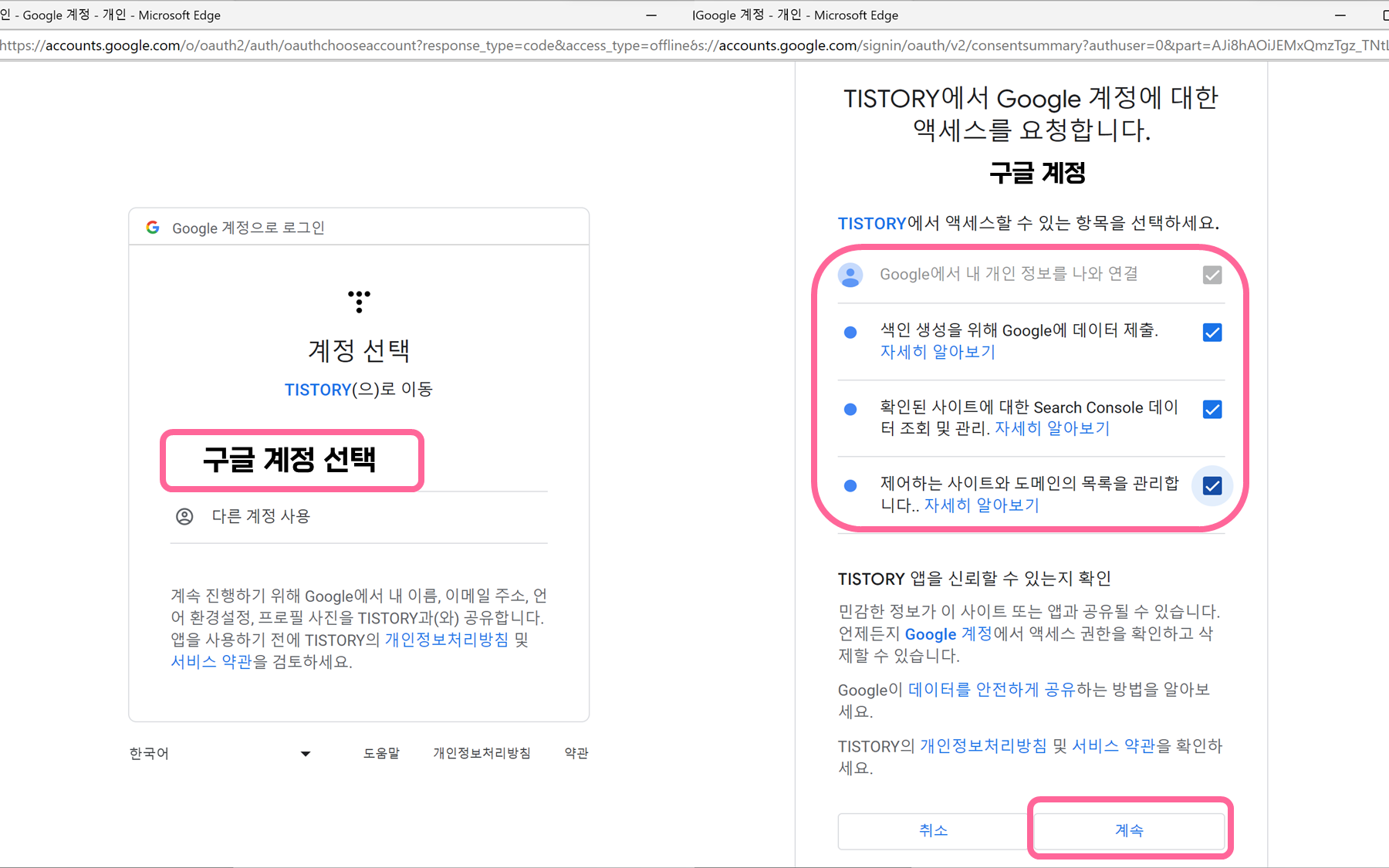Viewport: 1389px width, 868px height.
Task: Click 개인정보처리방침 footer link
Action: pyautogui.click(x=482, y=753)
